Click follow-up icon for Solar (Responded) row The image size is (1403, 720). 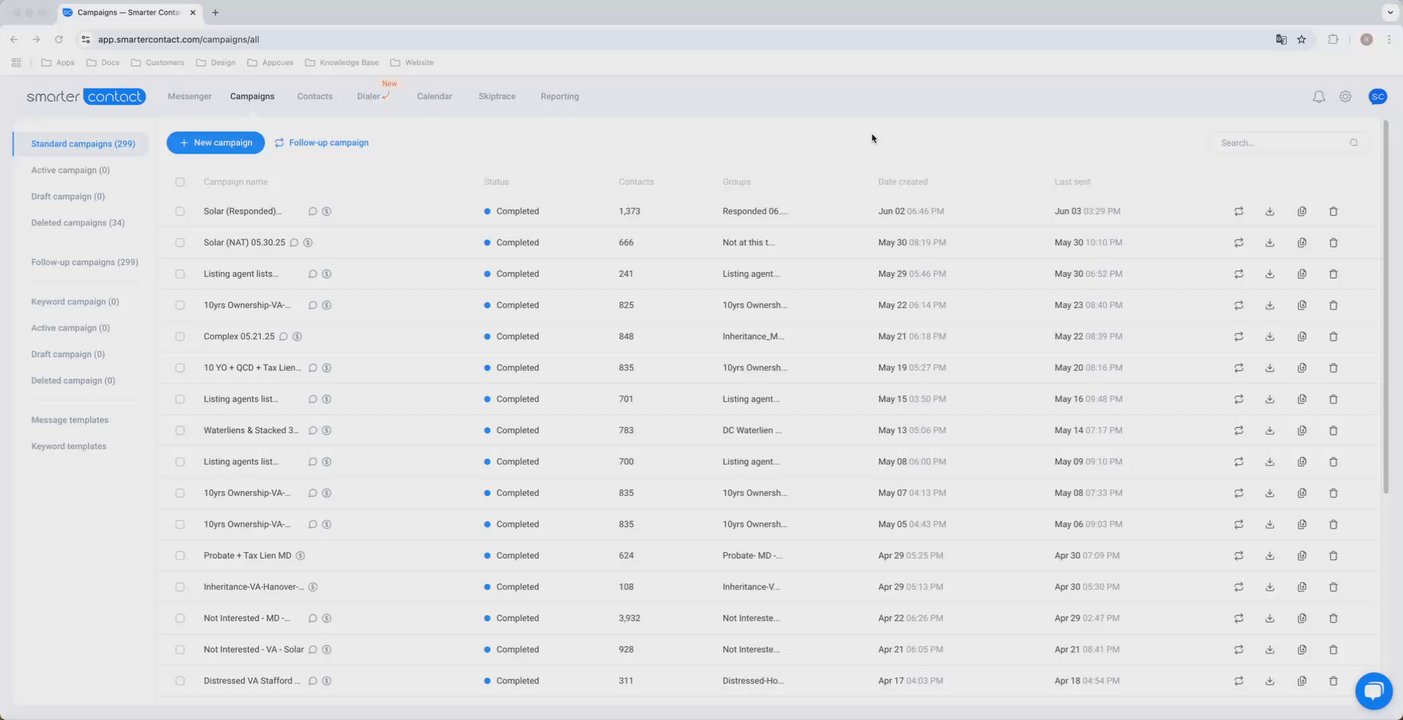pos(1239,212)
